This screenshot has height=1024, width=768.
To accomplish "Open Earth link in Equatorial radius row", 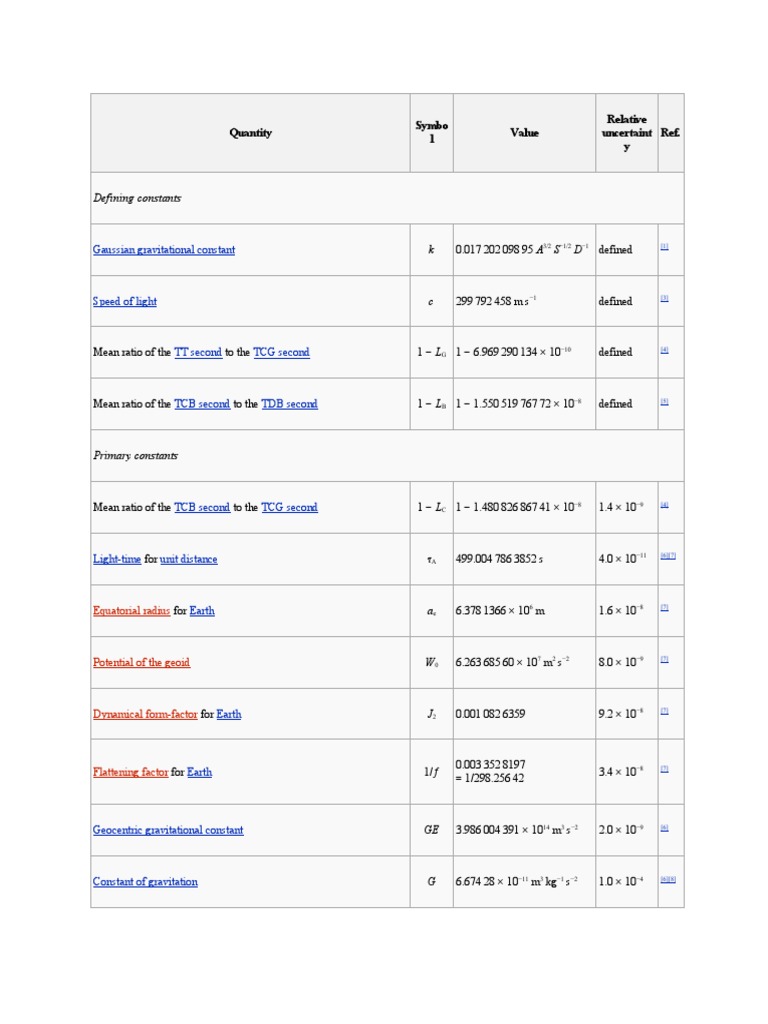I will pos(202,611).
